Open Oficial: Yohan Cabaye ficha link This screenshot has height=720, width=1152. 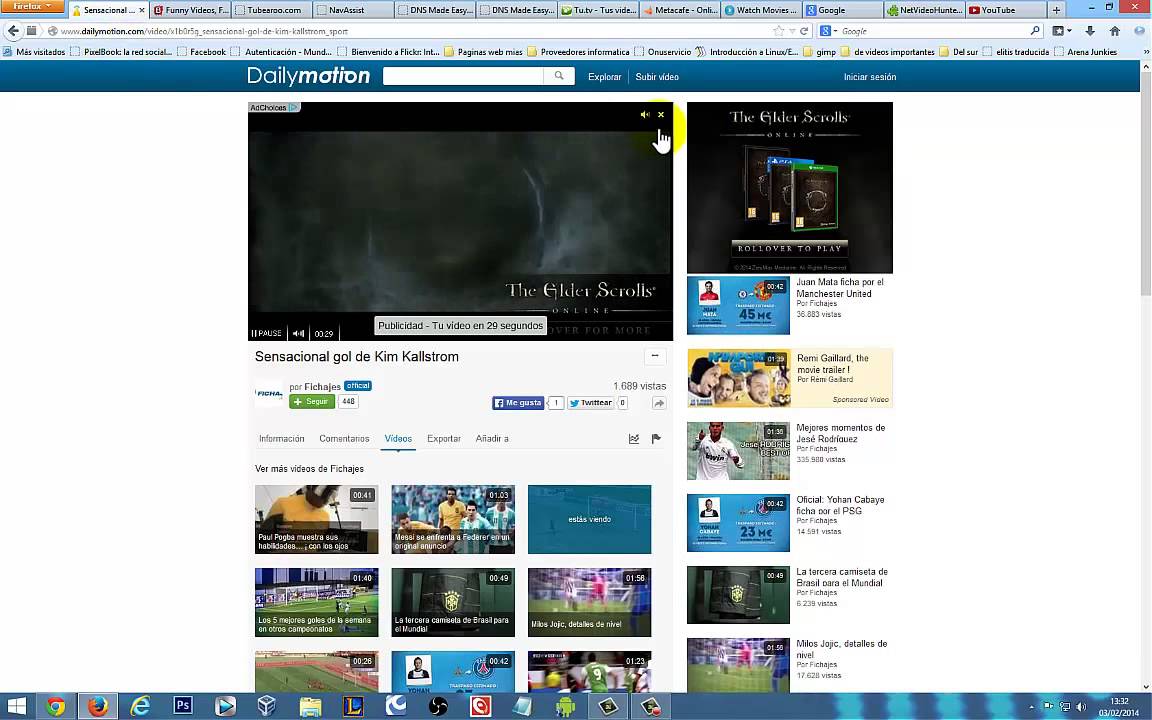(840, 505)
